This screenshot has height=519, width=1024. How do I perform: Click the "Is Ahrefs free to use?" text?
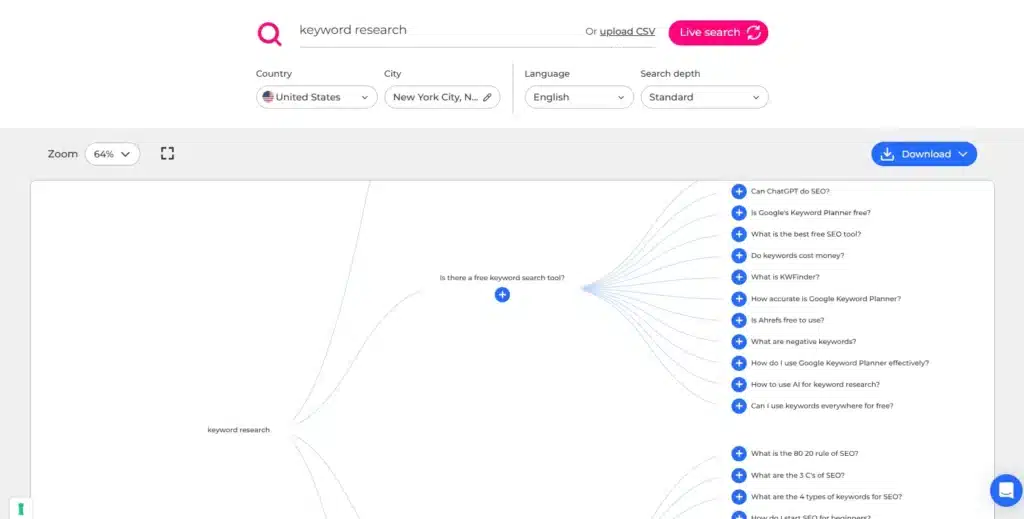click(x=788, y=321)
